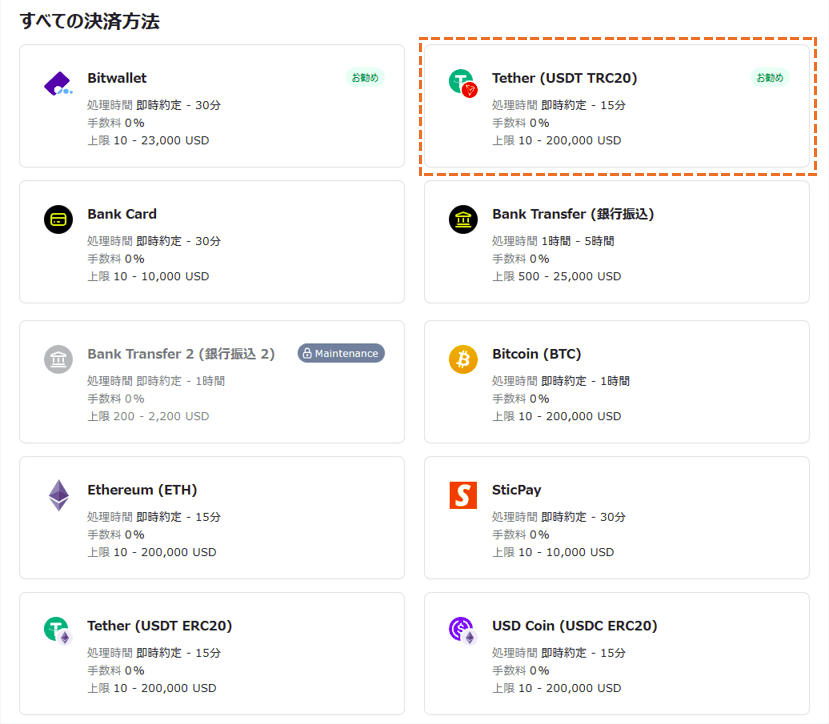Click the お勧め badge on Tether TRC20

click(x=770, y=78)
